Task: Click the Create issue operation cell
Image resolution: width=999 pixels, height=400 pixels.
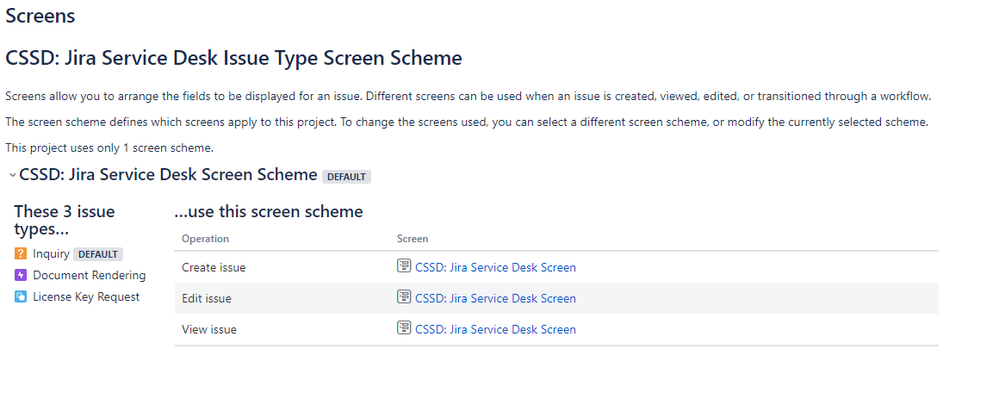Action: pyautogui.click(x=213, y=267)
